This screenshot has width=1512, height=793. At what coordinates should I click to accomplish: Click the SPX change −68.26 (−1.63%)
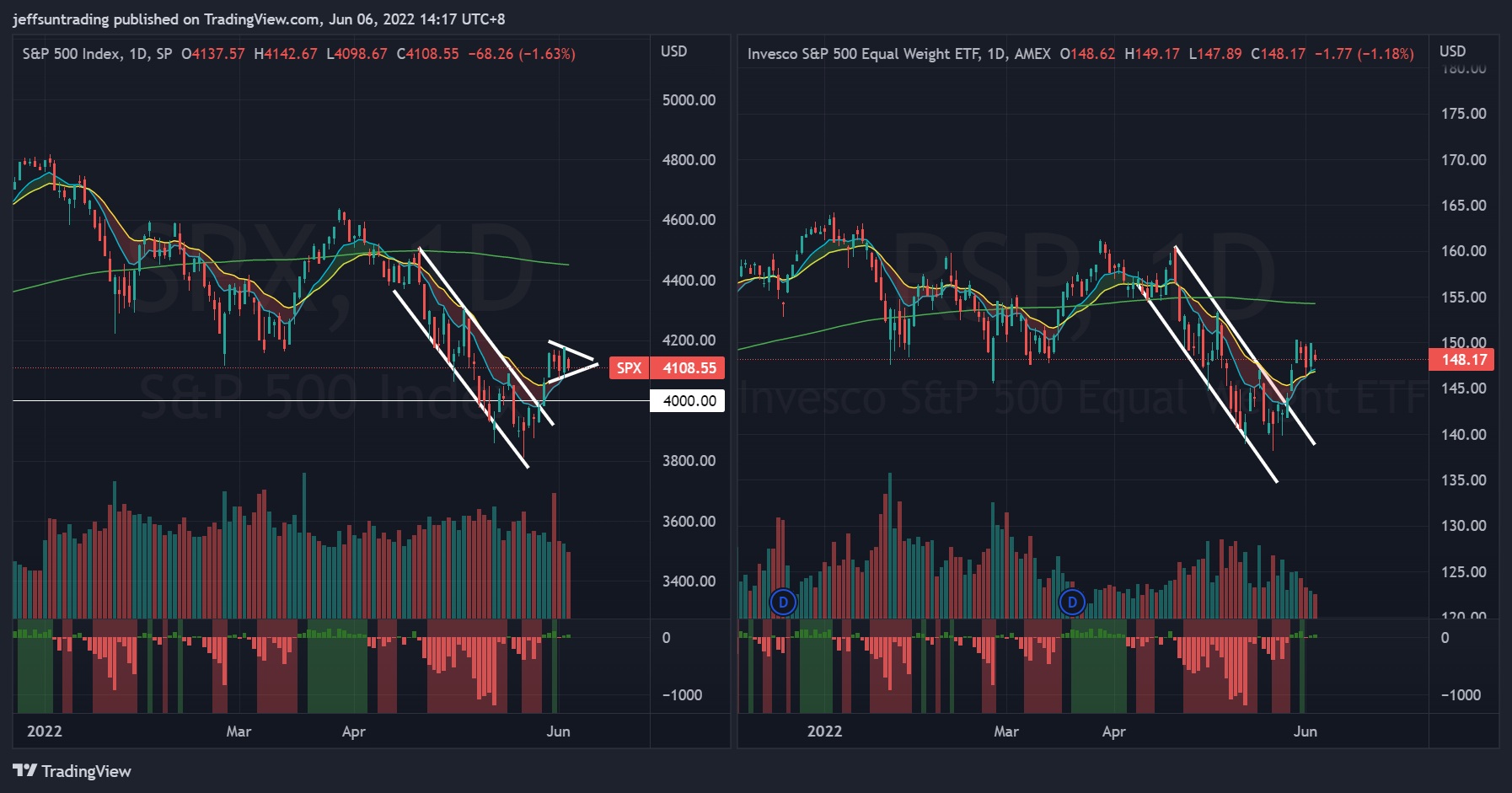[x=522, y=54]
